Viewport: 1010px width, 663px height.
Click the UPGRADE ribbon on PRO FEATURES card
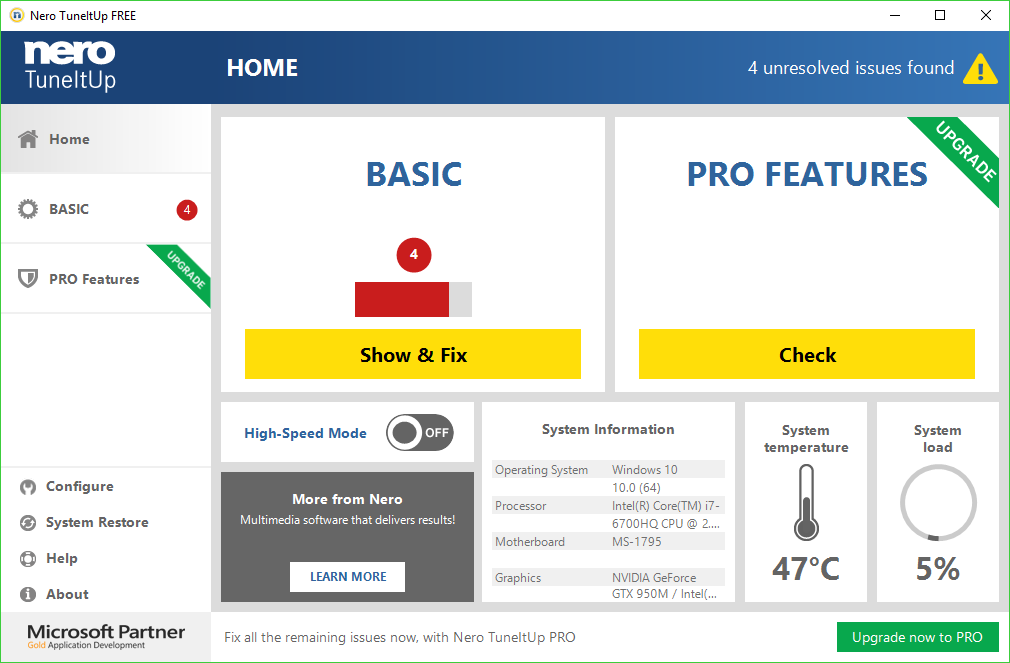[x=963, y=151]
